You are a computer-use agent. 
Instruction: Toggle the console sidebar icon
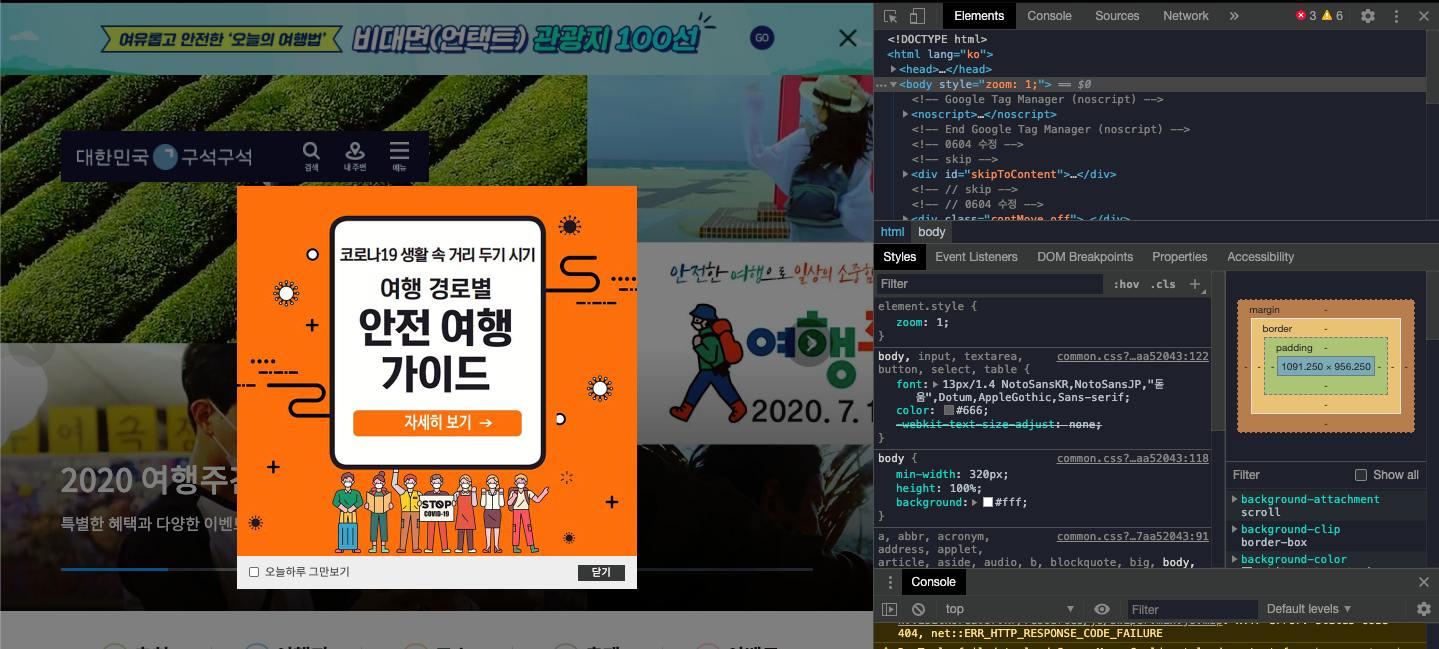coord(889,609)
